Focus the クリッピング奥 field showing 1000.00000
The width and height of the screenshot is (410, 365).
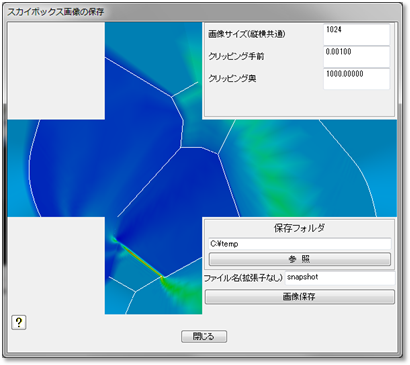coord(356,79)
